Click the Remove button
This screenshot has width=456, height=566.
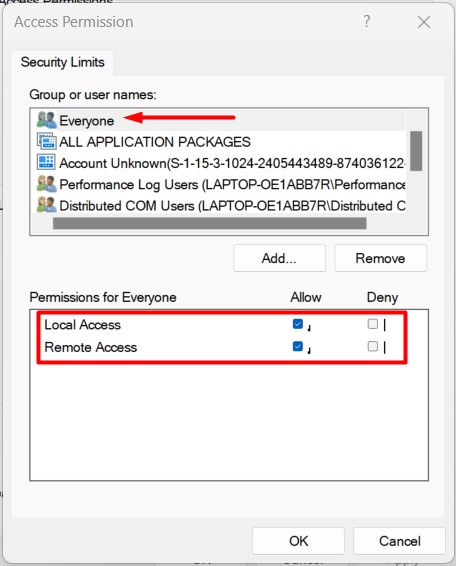381,258
